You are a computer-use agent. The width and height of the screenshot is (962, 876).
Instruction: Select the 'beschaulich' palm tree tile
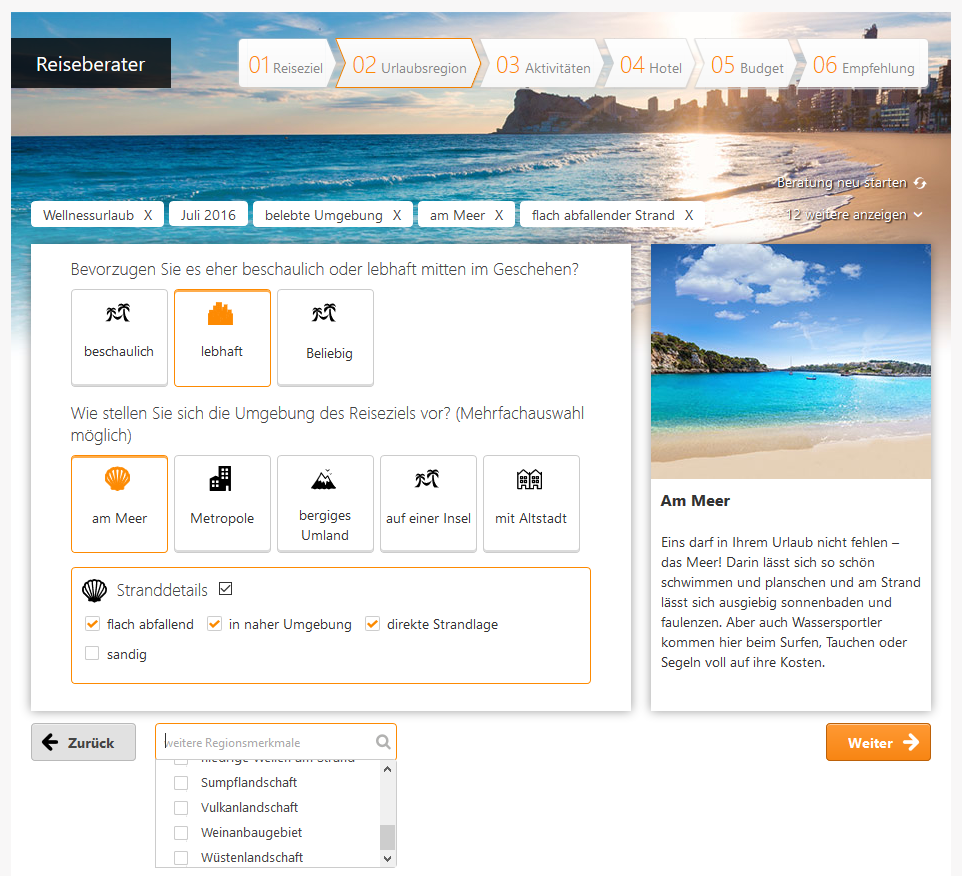(x=119, y=337)
